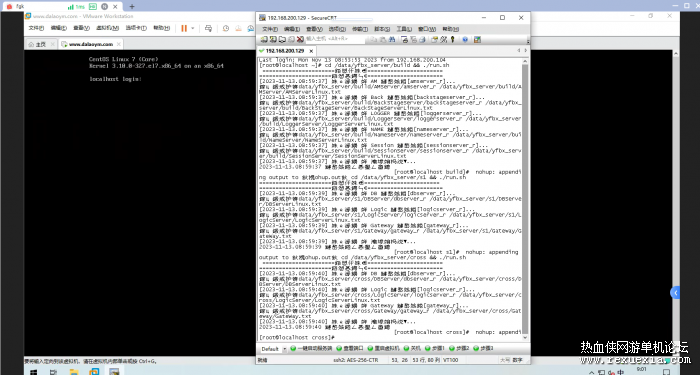
Task: Click the Print Screen icon in SecureCRT
Action: click(405, 39)
